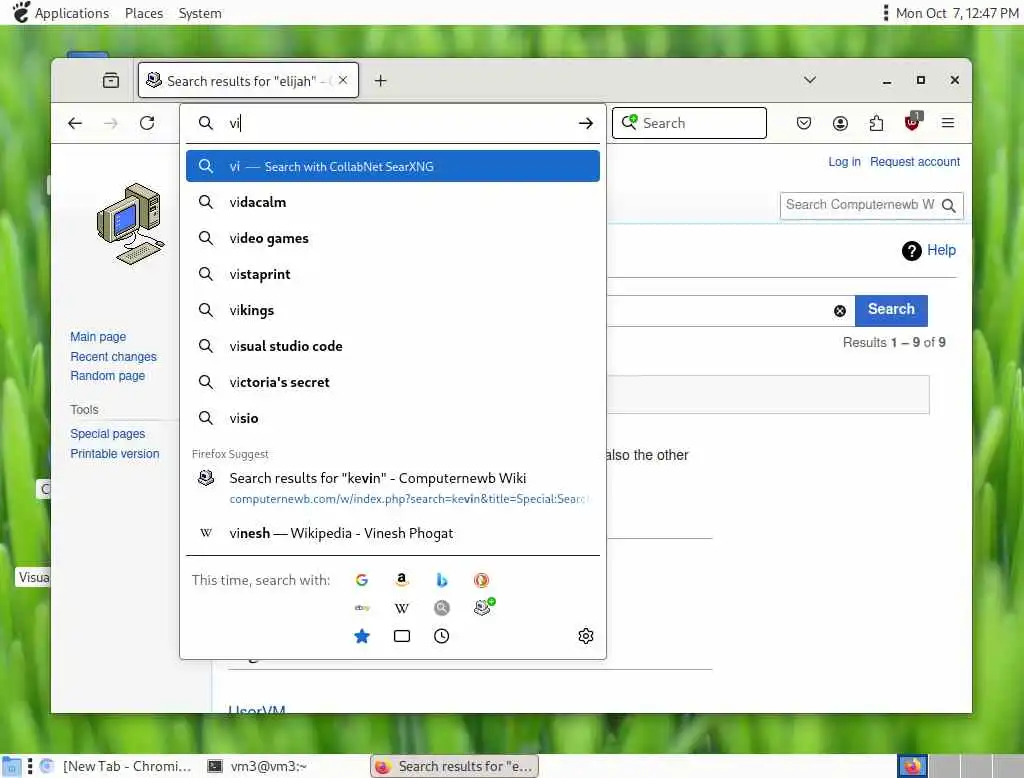1024x778 pixels.
Task: Open the Pocket save icon
Action: 804,123
